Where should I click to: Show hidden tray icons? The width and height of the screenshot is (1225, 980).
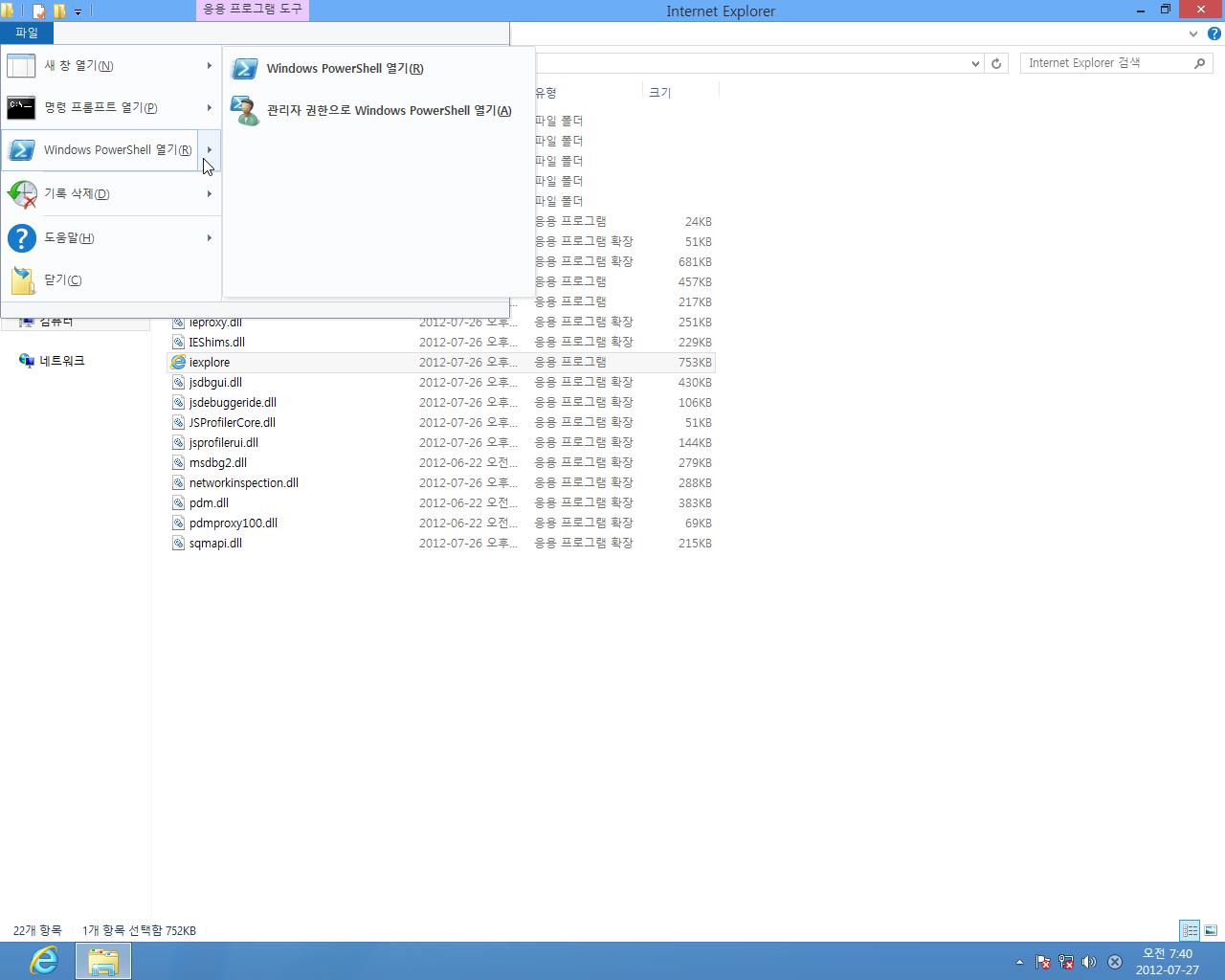(1019, 962)
